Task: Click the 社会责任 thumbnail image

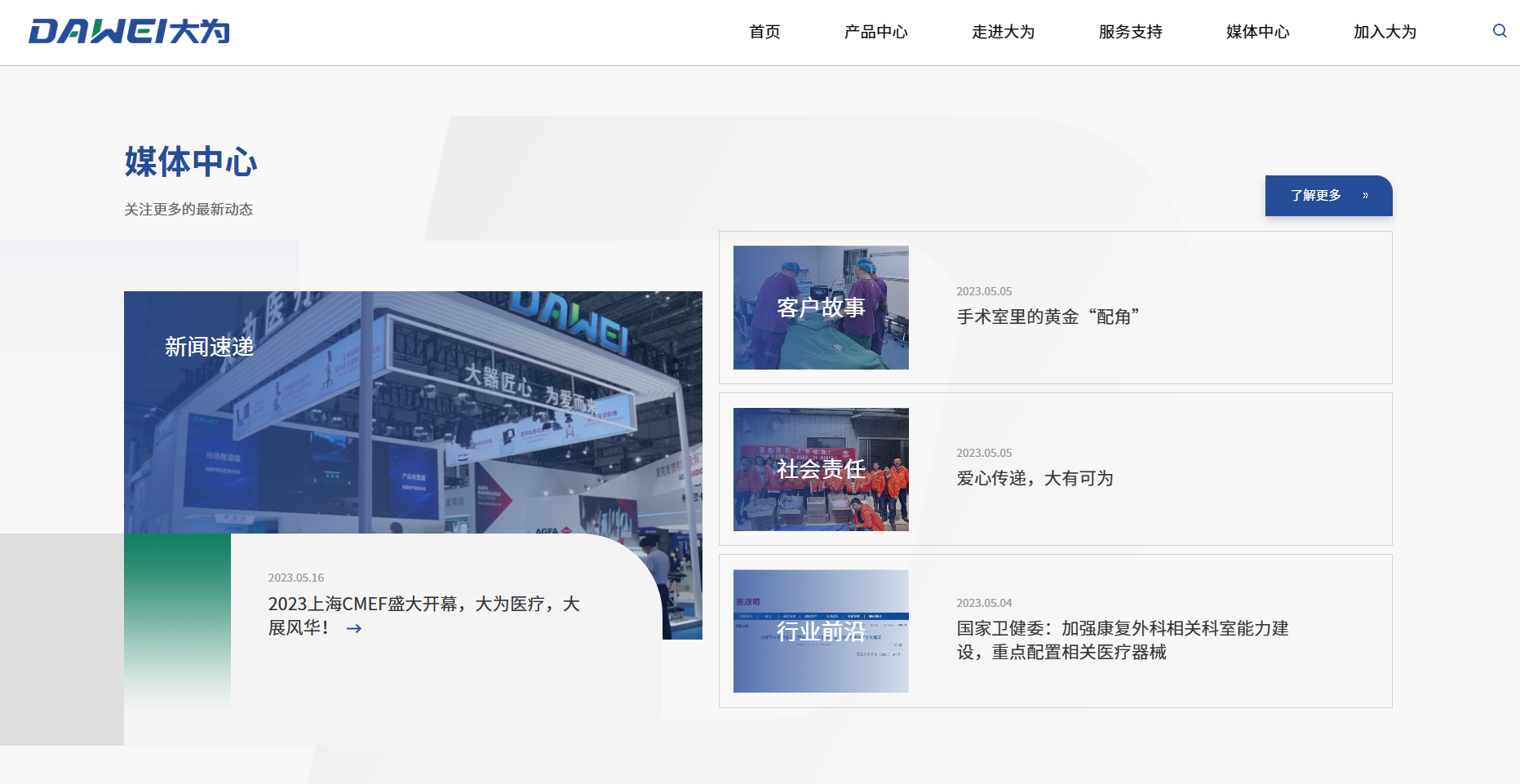Action: tap(821, 469)
